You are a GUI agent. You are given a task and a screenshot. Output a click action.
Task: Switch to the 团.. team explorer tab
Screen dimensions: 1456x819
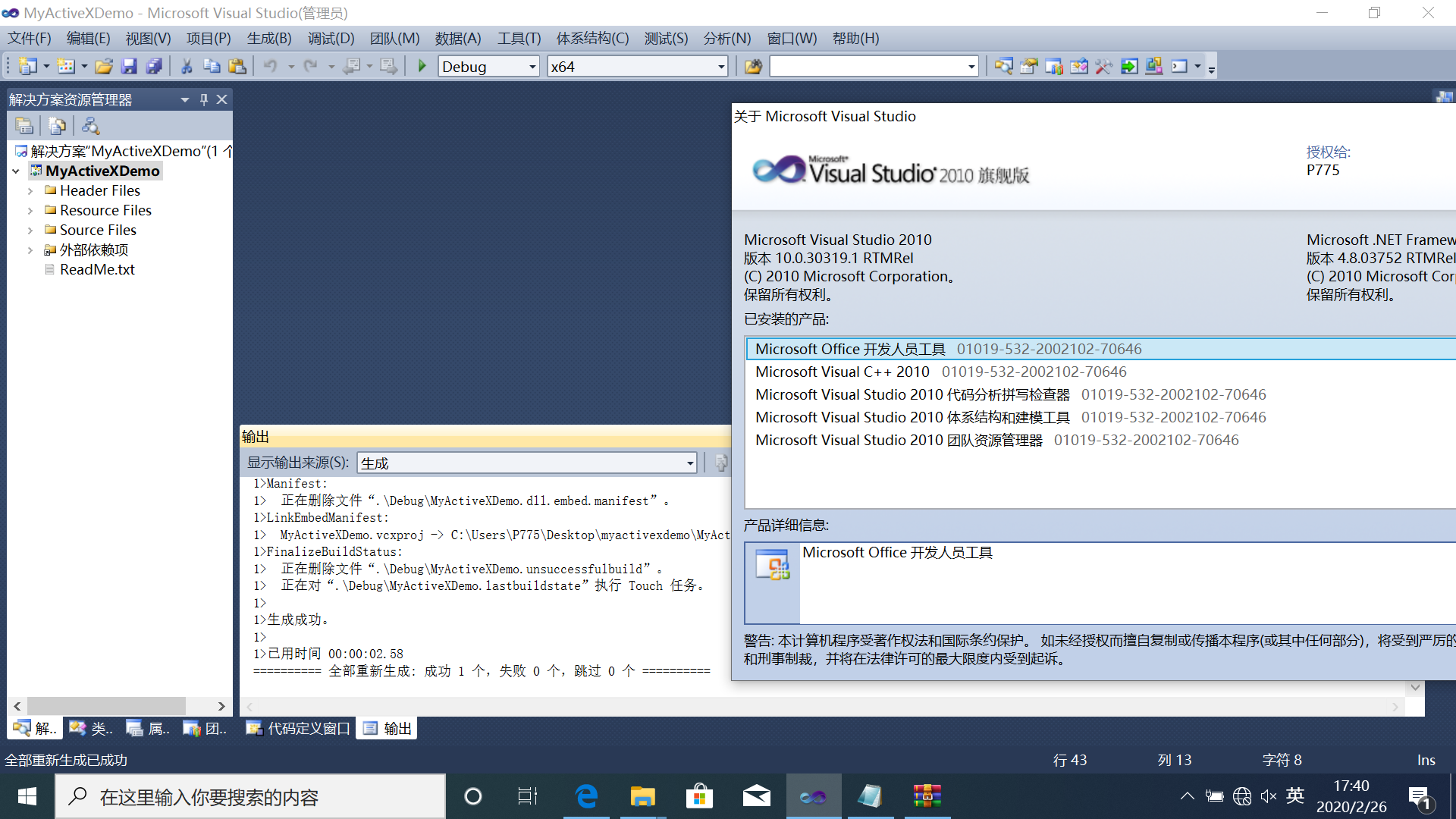[x=205, y=729]
